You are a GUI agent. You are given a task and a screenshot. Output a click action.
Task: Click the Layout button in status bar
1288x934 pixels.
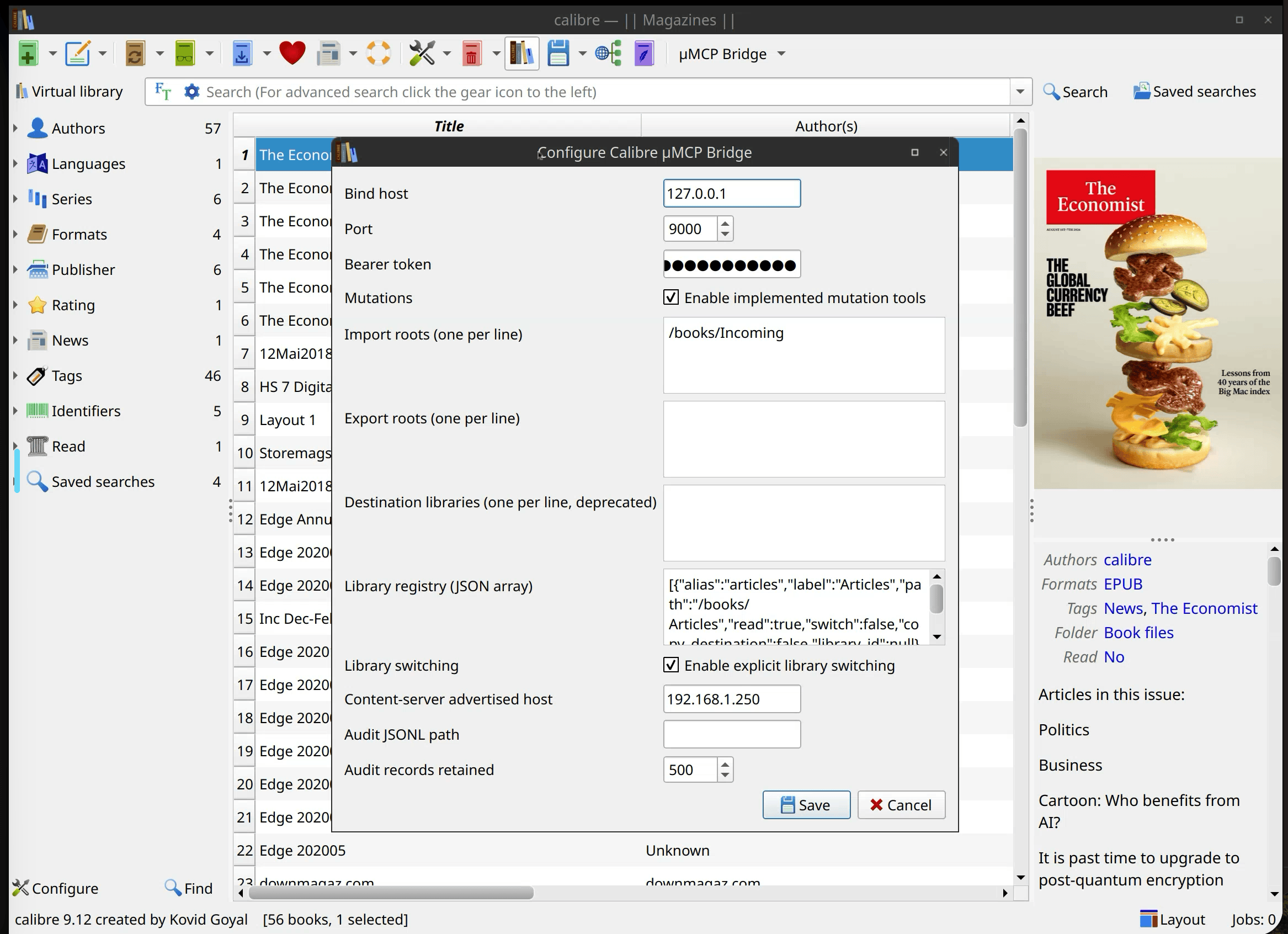point(1172,919)
